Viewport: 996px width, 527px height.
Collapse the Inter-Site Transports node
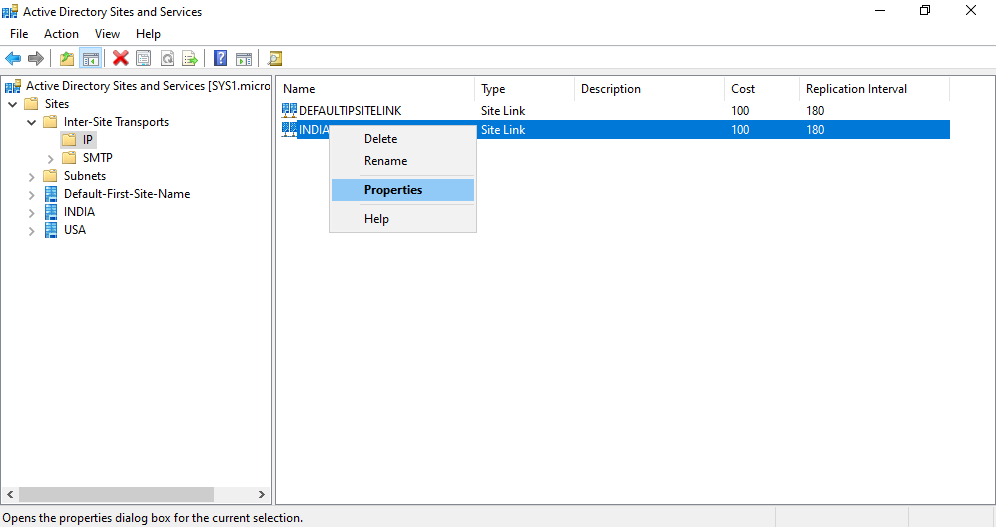32,122
